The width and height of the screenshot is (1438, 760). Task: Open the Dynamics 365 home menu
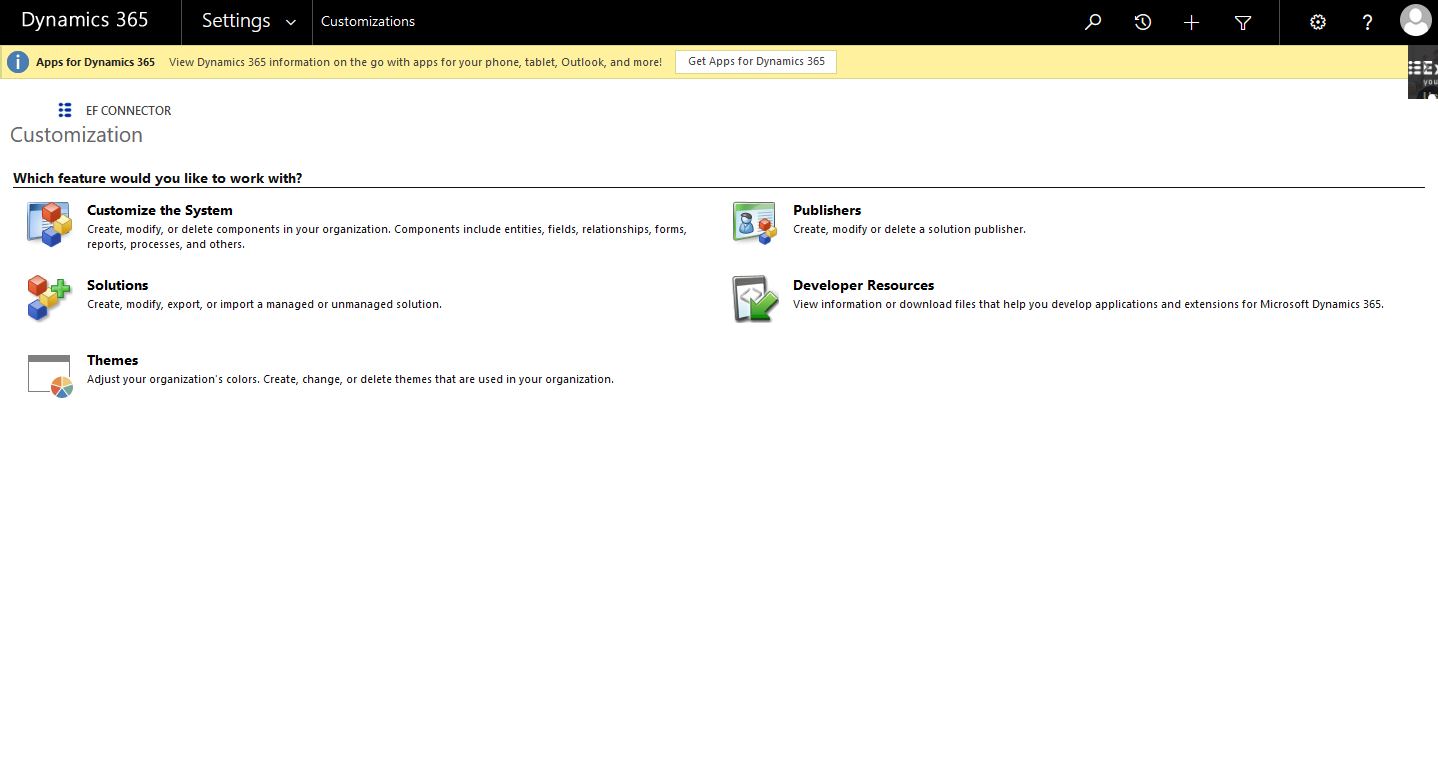tap(84, 20)
